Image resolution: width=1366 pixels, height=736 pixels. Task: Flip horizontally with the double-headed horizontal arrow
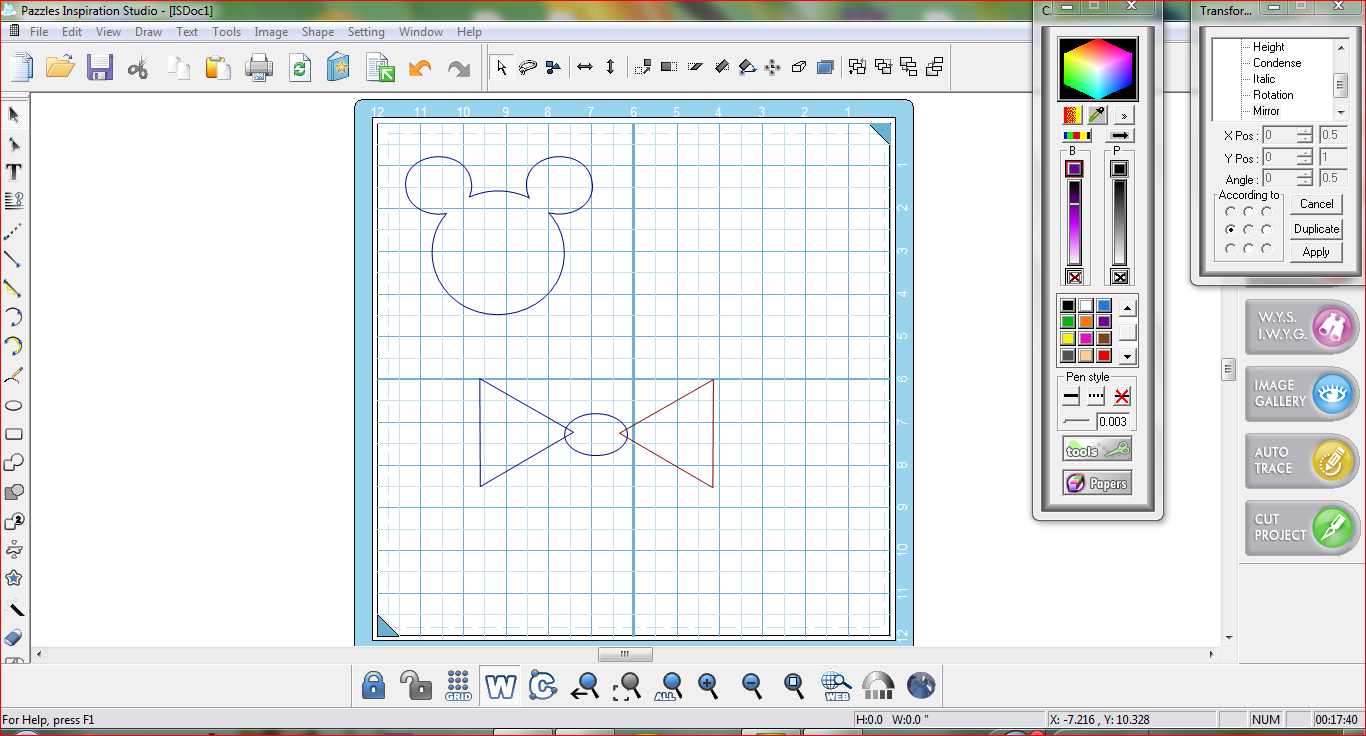tap(586, 67)
